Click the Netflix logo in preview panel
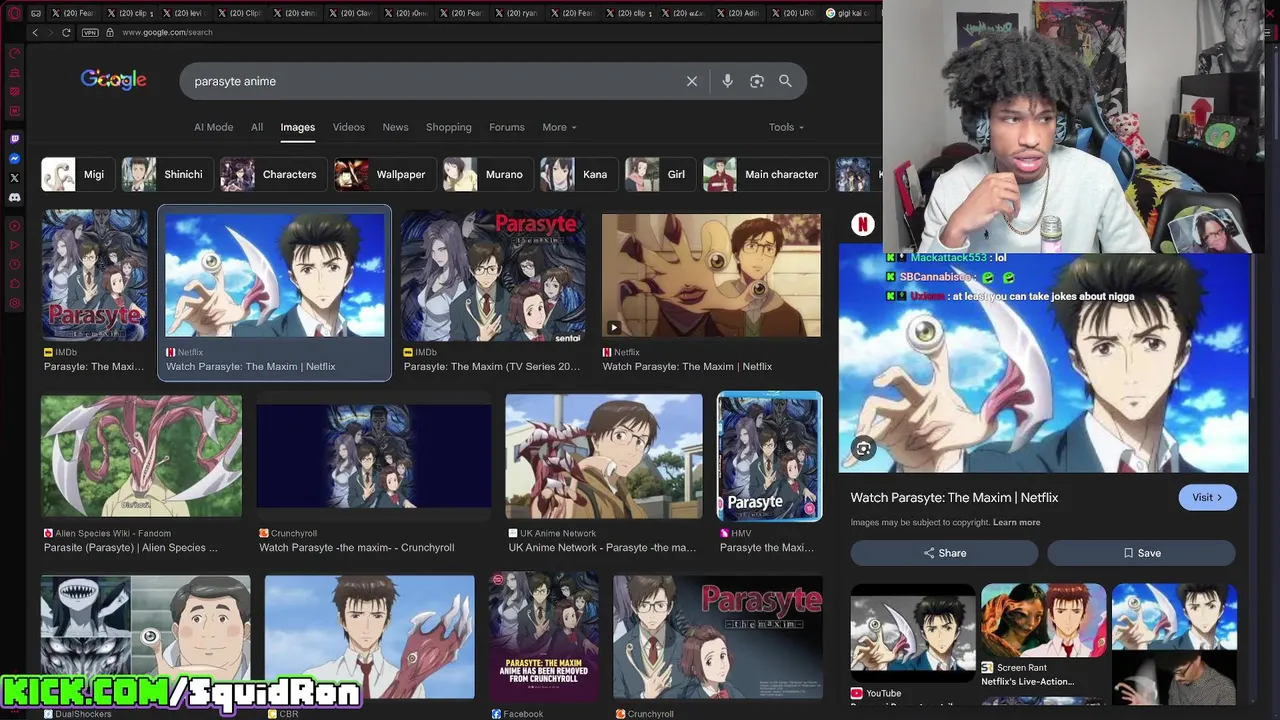This screenshot has width=1280, height=720. [862, 225]
